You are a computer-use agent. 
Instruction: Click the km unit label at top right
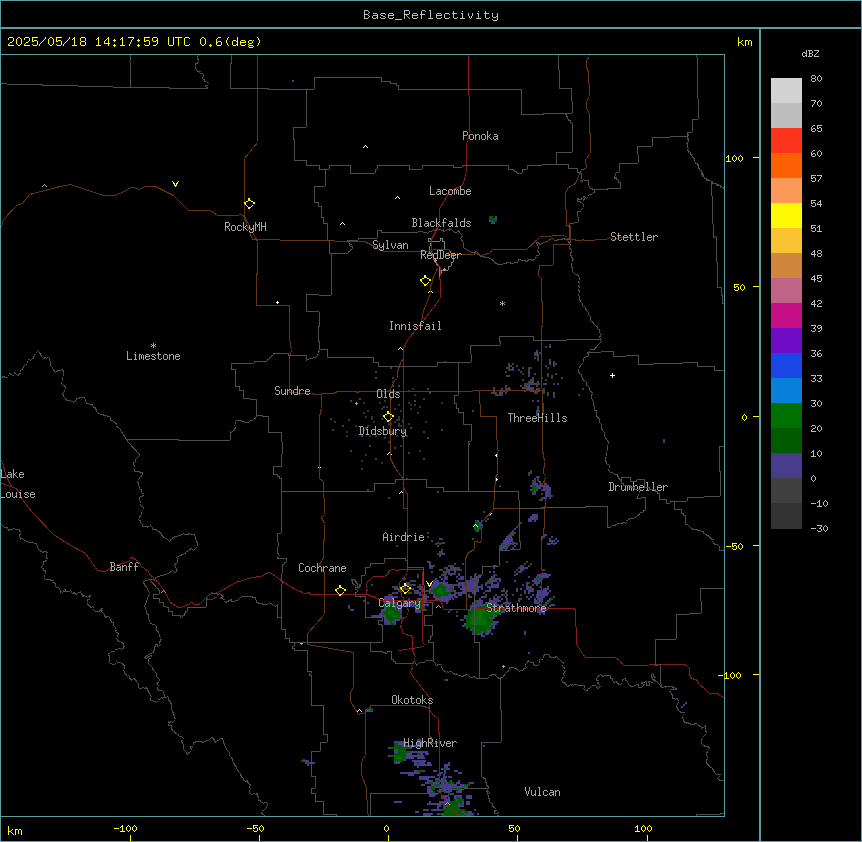(x=744, y=42)
